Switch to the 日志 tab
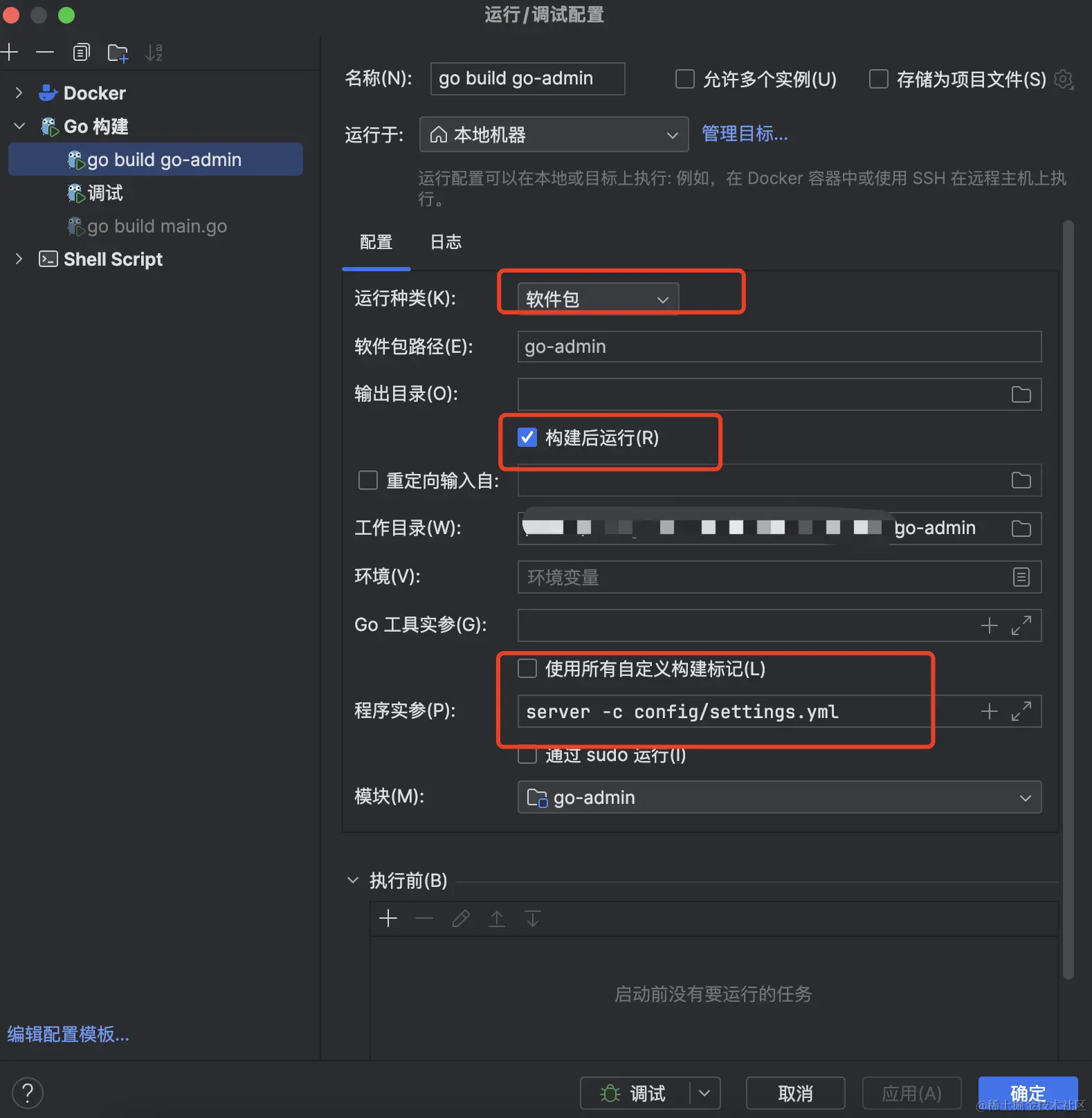 [x=446, y=242]
